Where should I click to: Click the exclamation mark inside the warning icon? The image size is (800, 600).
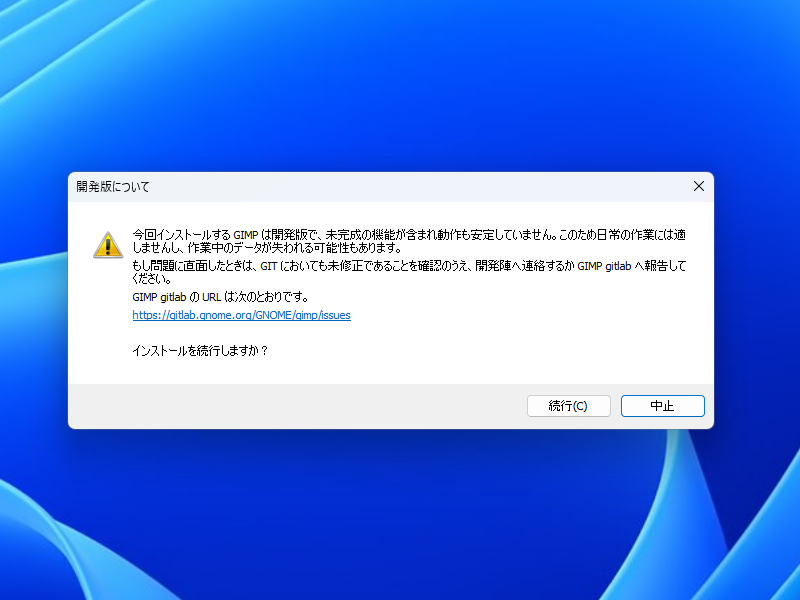(106, 245)
